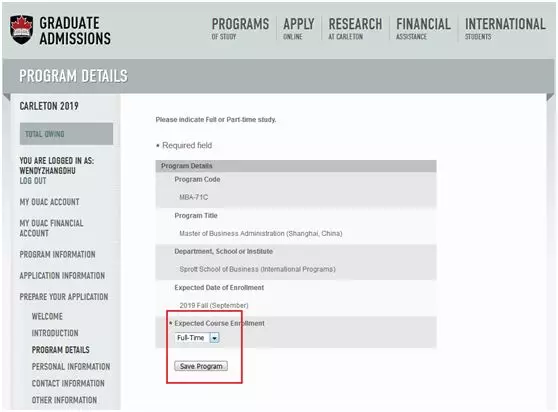Click the Total Owing box
This screenshot has height=412, width=558.
pyautogui.click(x=67, y=134)
